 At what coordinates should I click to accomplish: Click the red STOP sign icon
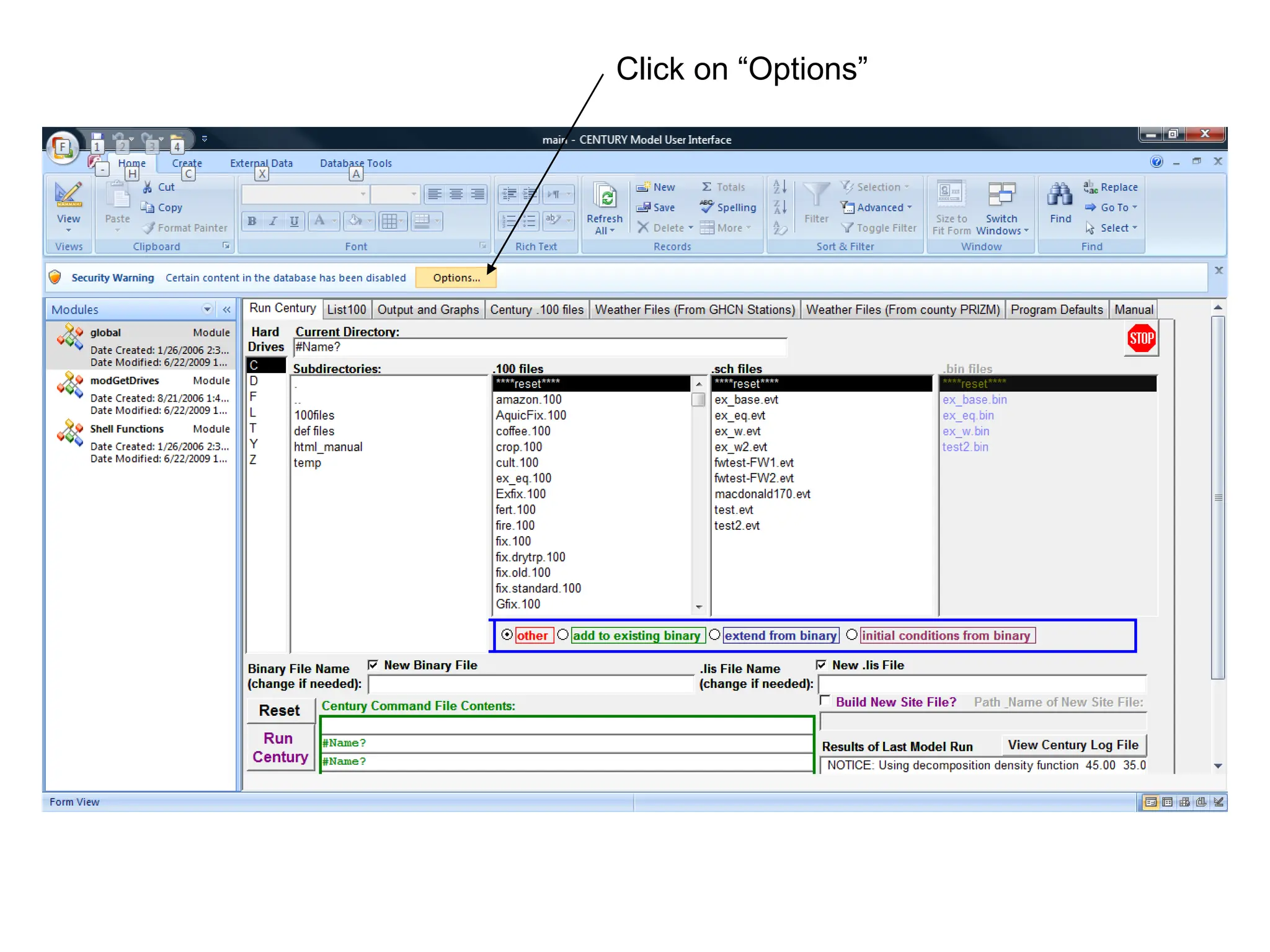(x=1140, y=338)
